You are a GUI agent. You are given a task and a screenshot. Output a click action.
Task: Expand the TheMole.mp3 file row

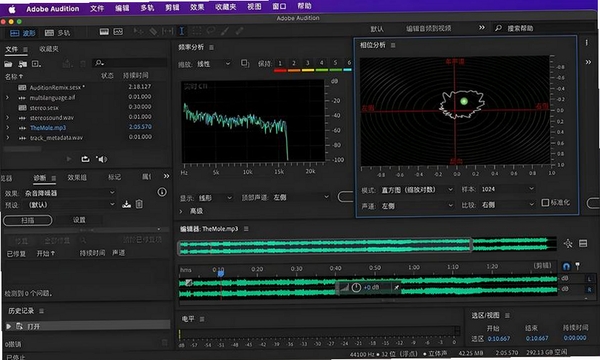(x=7, y=127)
